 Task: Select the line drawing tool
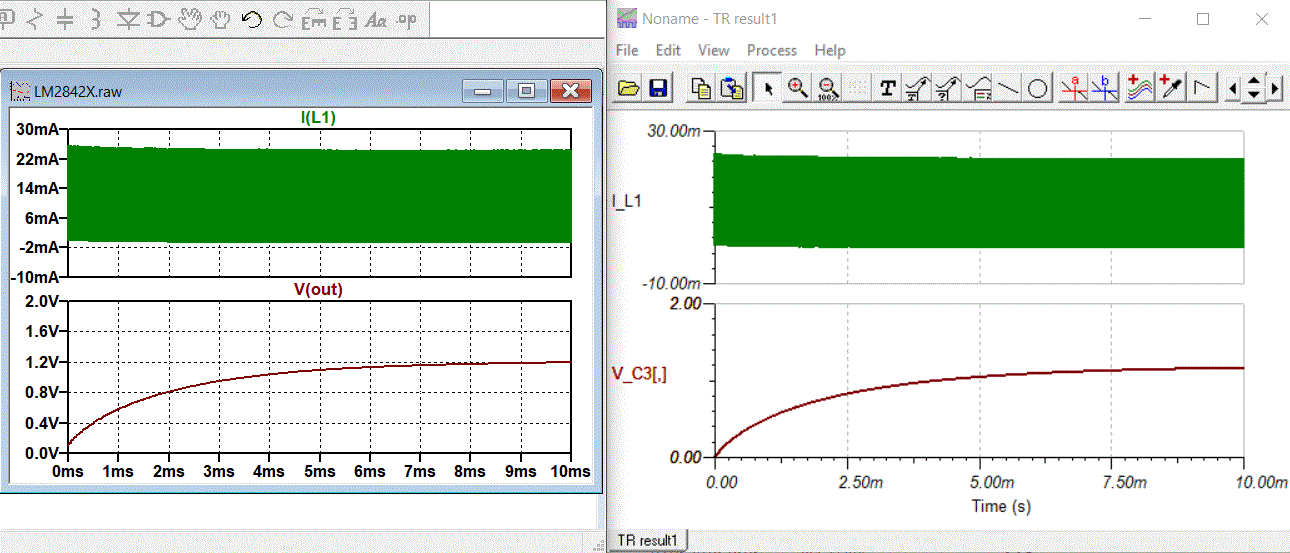coord(1008,88)
